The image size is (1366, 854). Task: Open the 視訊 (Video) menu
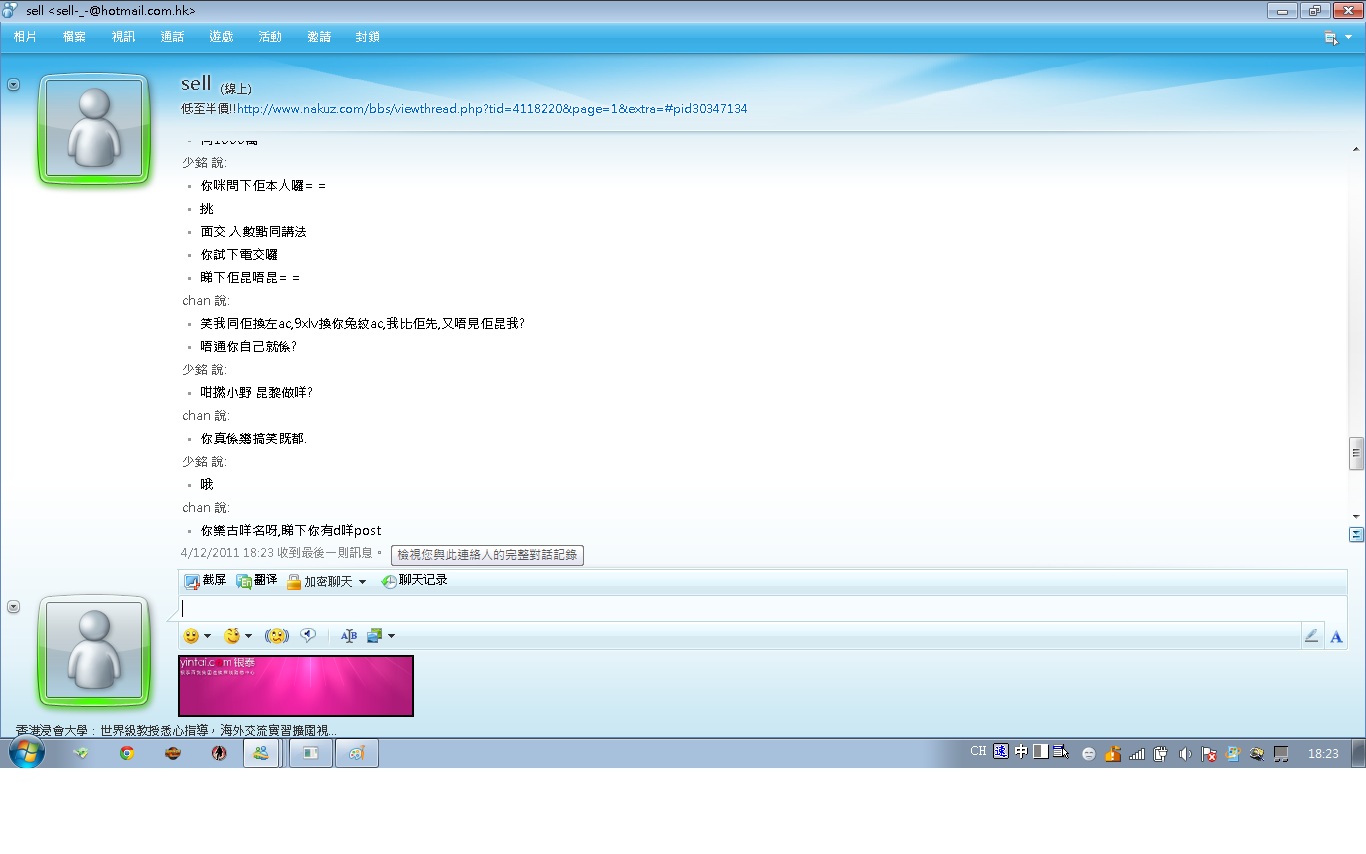[x=123, y=37]
